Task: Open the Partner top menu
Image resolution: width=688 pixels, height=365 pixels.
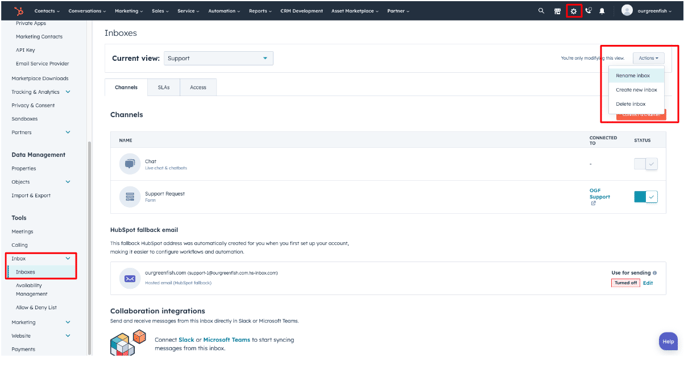Action: 398,11
